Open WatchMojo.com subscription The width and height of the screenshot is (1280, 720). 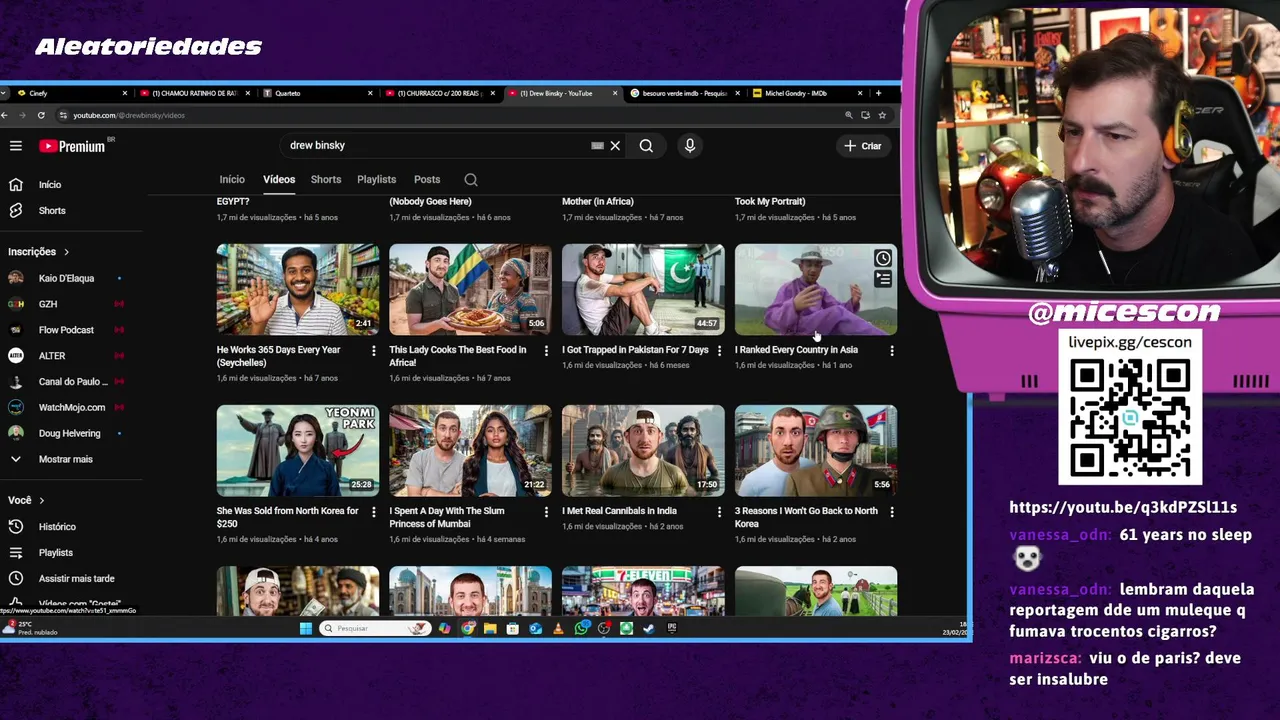pos(71,408)
